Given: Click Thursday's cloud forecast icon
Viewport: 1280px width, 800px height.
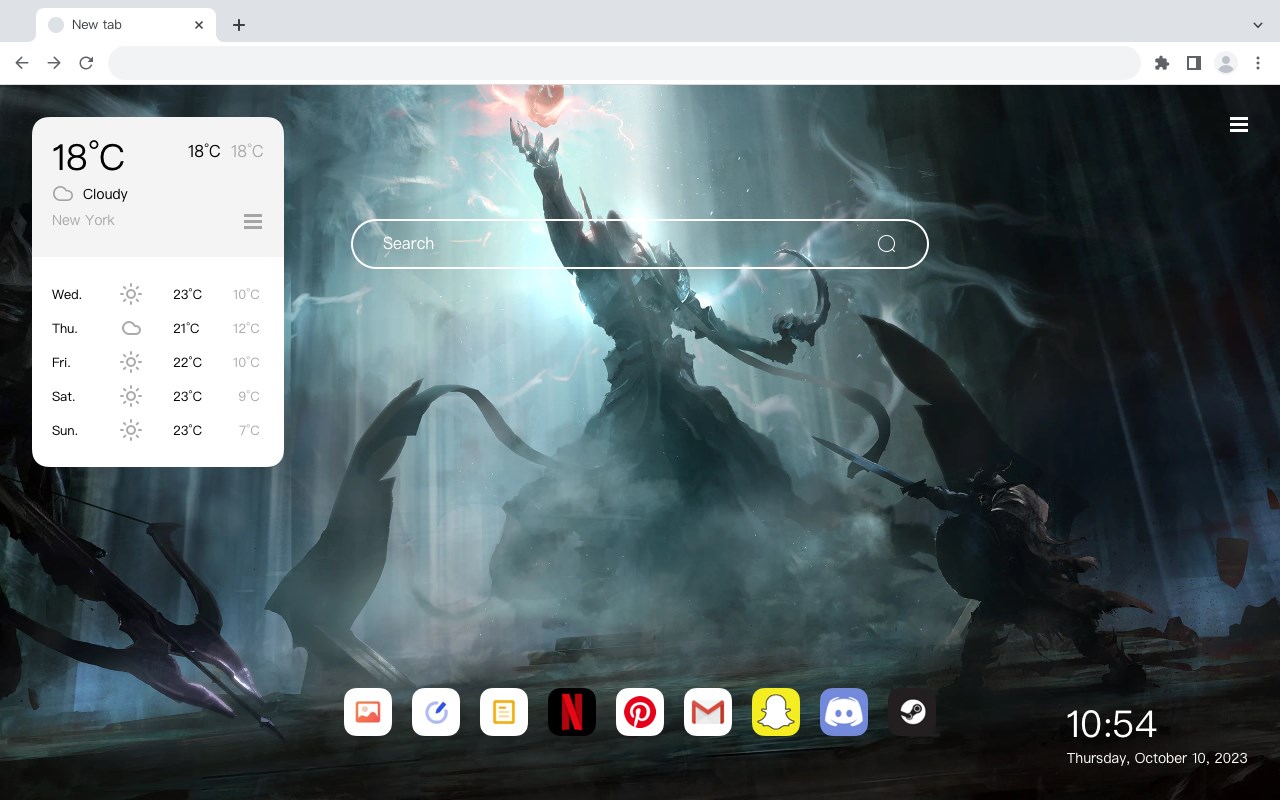Looking at the screenshot, I should pyautogui.click(x=131, y=328).
